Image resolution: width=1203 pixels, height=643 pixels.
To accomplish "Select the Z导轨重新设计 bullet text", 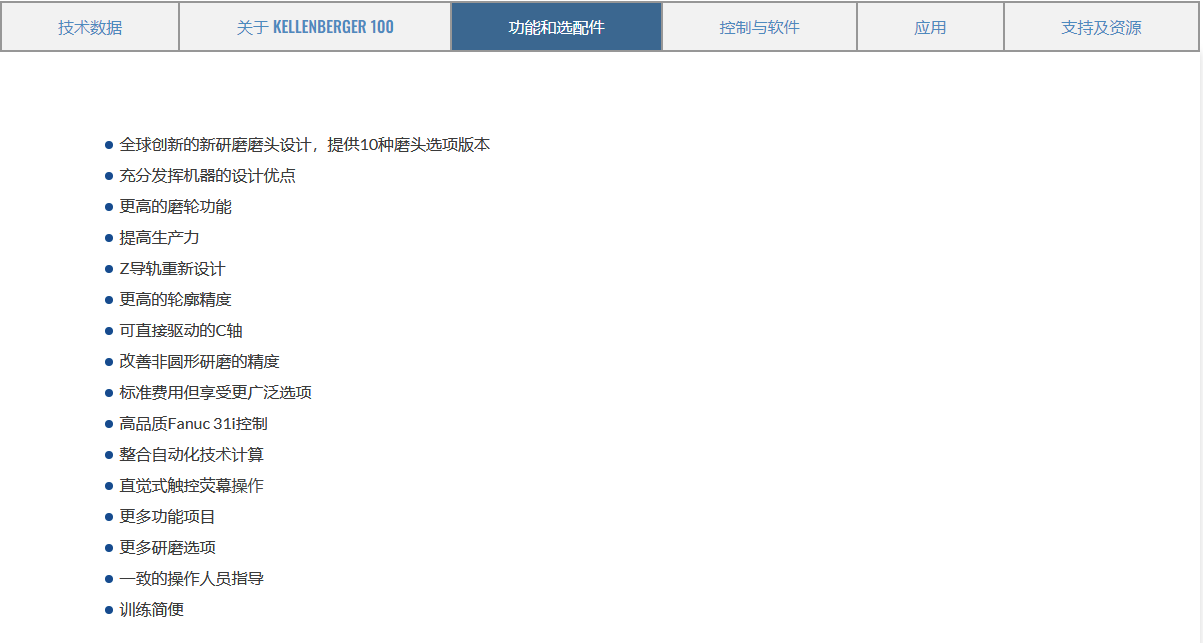I will [172, 269].
